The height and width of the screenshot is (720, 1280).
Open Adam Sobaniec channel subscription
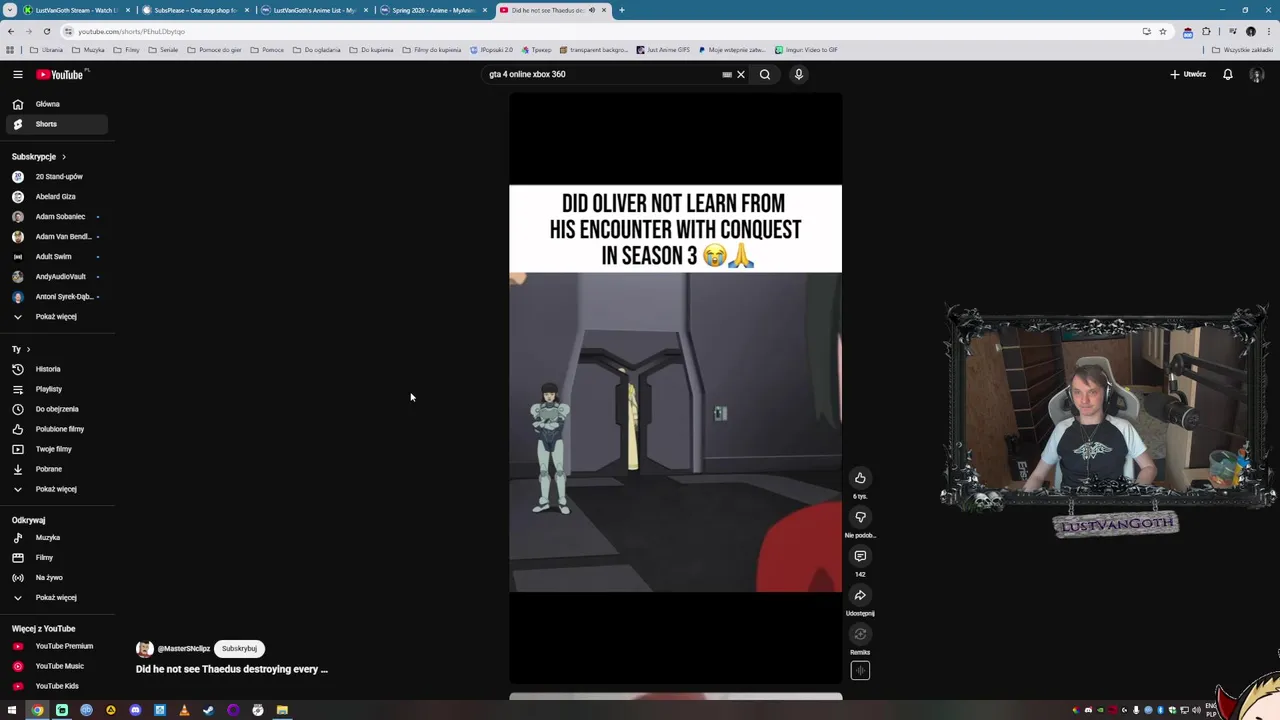click(x=56, y=217)
